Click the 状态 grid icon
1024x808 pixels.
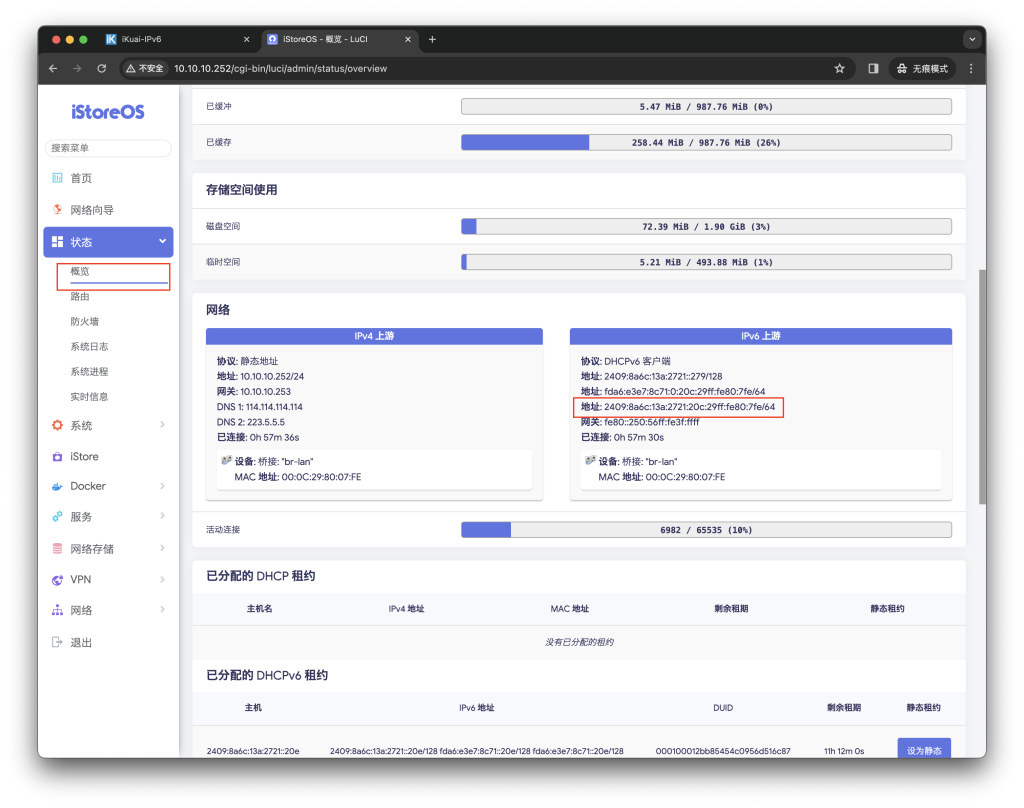57,242
